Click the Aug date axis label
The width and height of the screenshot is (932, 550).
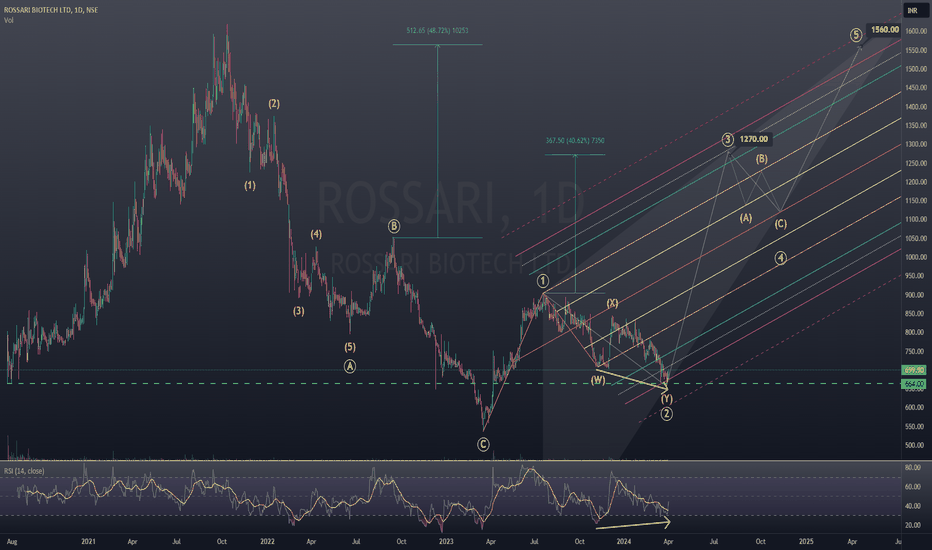tap(12, 542)
